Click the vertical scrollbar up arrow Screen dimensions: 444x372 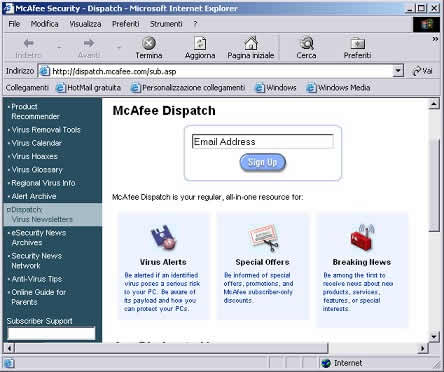click(x=434, y=104)
